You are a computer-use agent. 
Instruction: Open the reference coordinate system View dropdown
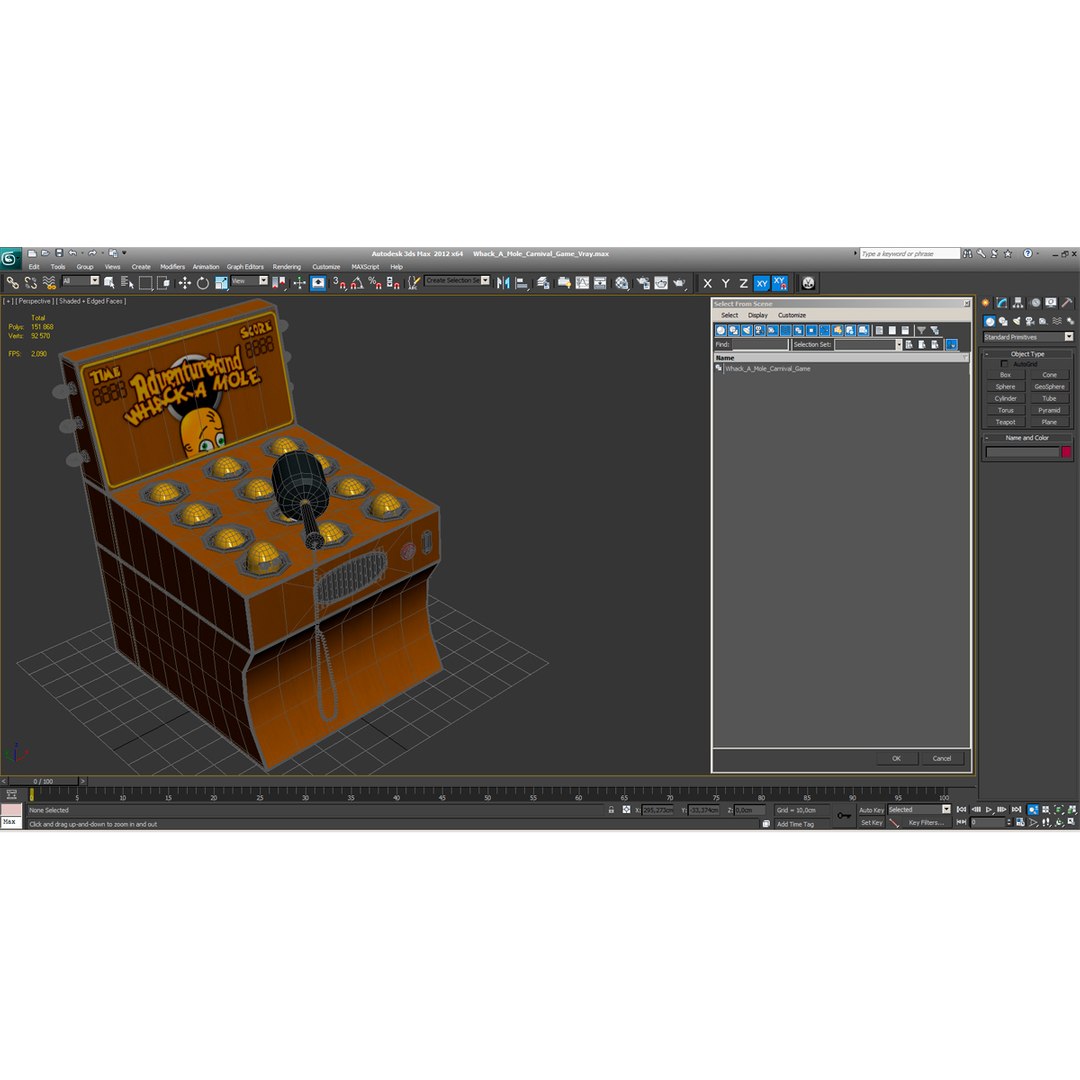[x=249, y=281]
